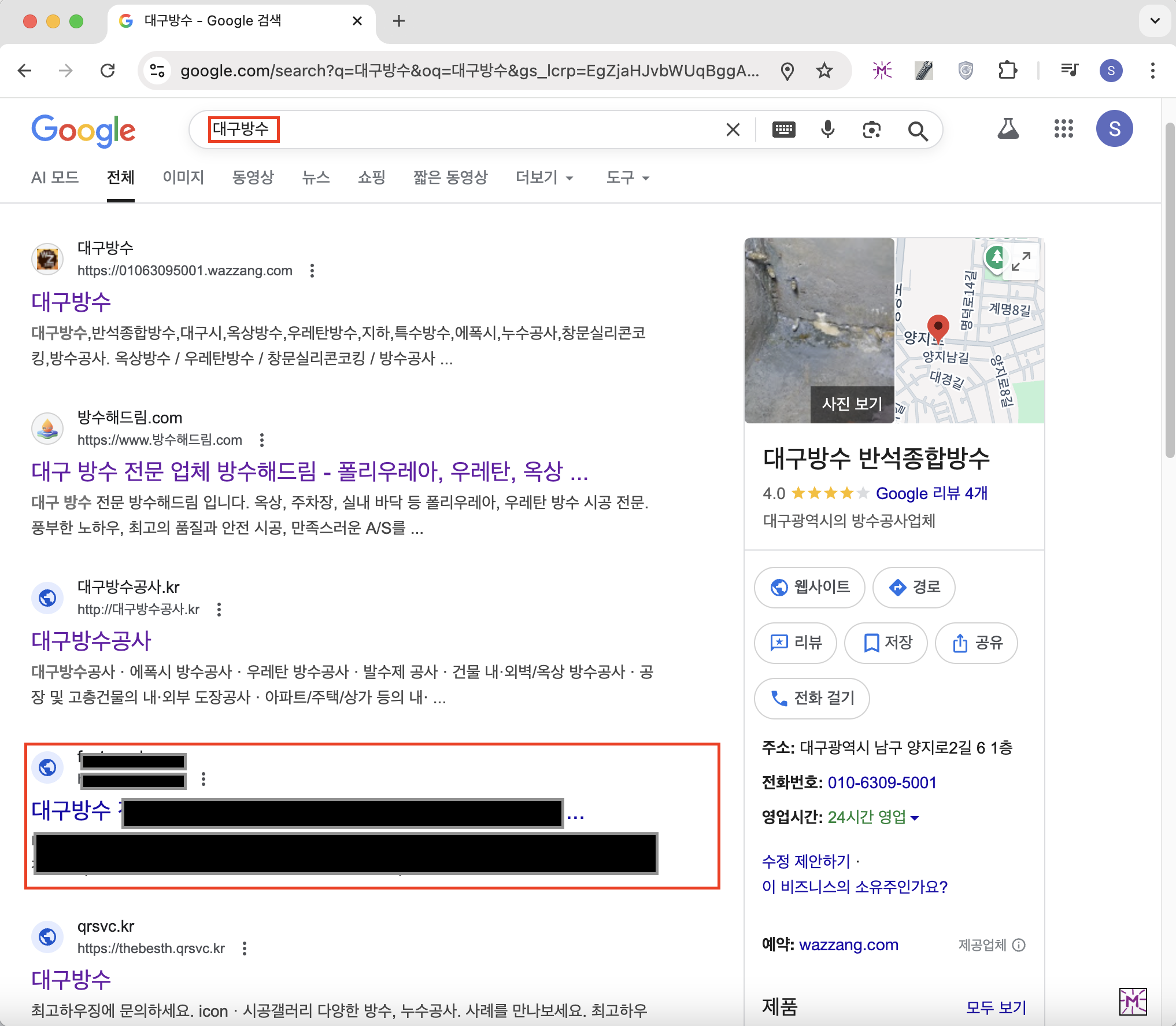Open the Google apps grid
Screen dimensions: 1176x1026
click(1063, 128)
